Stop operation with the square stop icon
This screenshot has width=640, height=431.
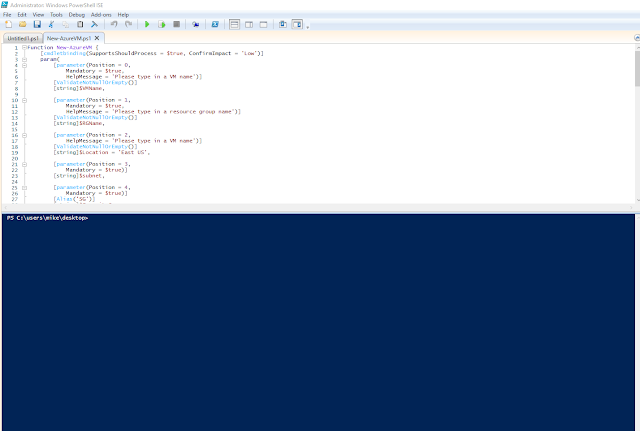176,24
